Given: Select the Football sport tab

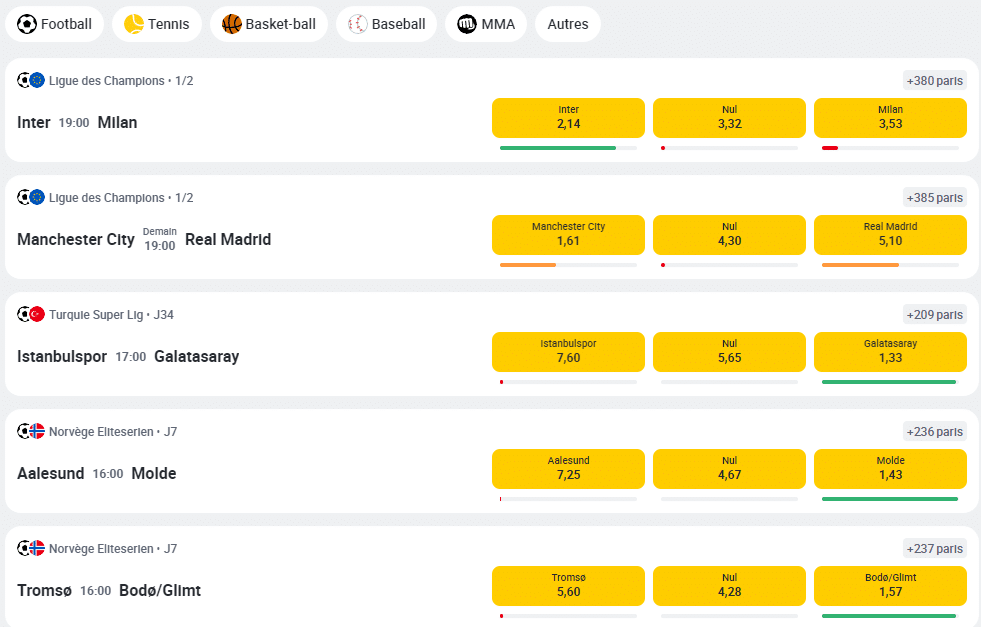Looking at the screenshot, I should [x=54, y=24].
